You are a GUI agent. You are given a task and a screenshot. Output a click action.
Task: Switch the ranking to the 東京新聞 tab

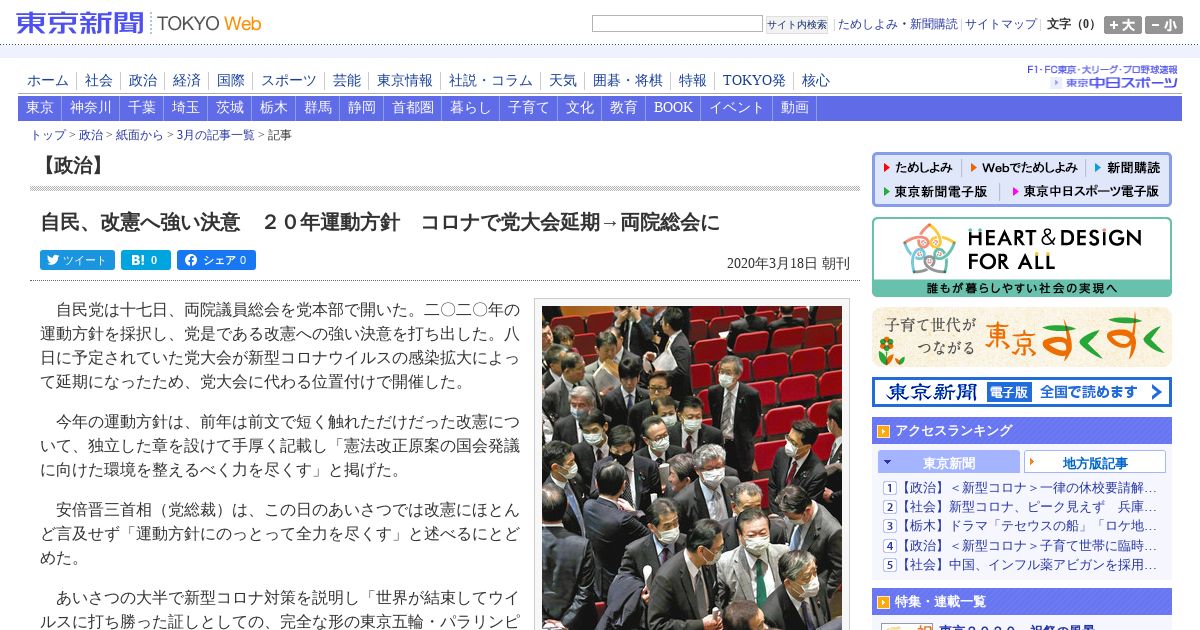click(949, 462)
